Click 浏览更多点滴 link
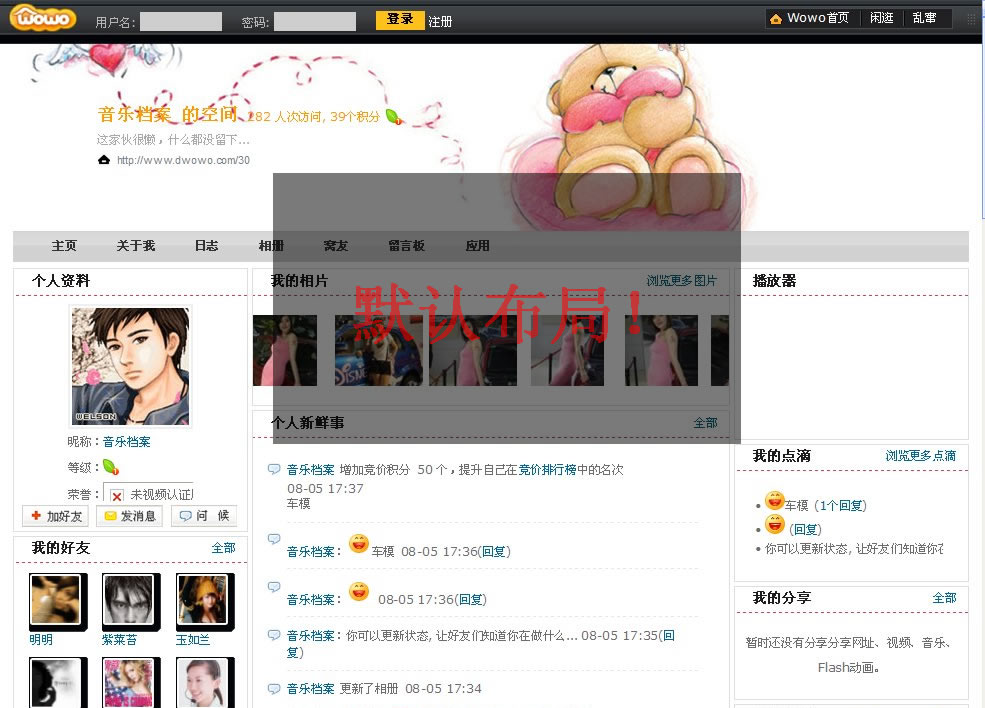 pyautogui.click(x=921, y=455)
